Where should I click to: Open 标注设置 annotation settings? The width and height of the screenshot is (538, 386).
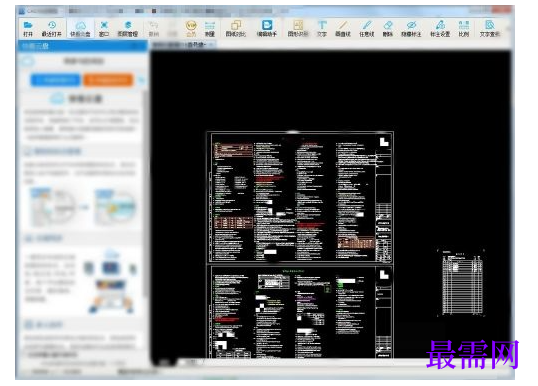point(440,28)
